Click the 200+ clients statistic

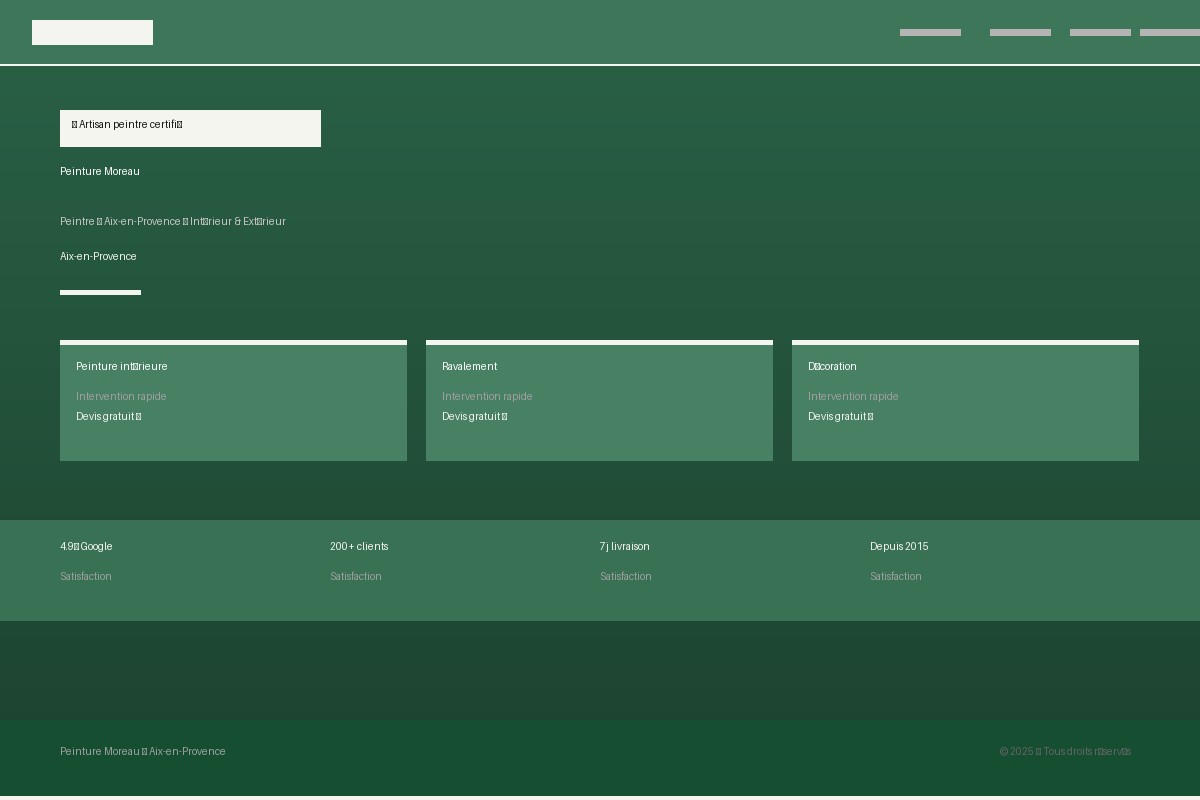(x=359, y=547)
